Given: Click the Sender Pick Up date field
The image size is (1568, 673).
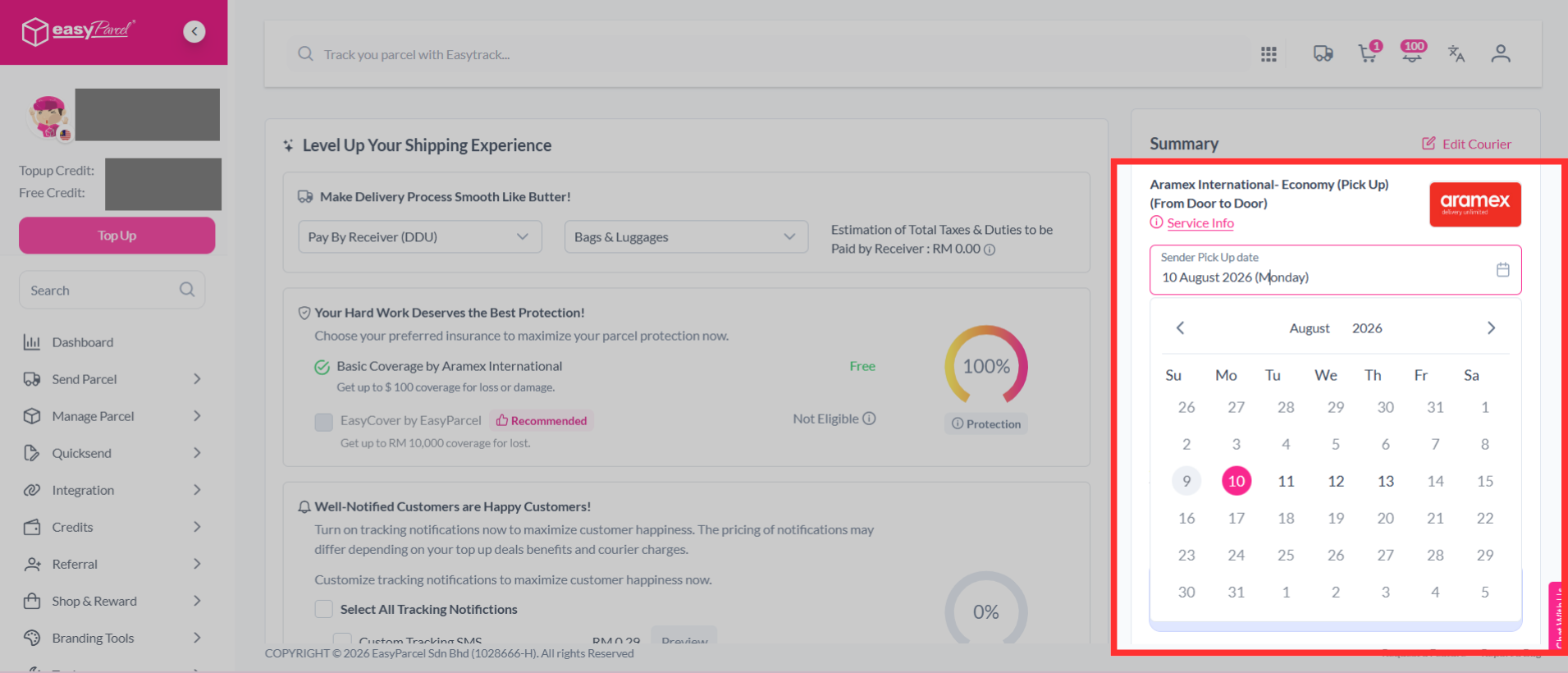Looking at the screenshot, I should coord(1335,269).
